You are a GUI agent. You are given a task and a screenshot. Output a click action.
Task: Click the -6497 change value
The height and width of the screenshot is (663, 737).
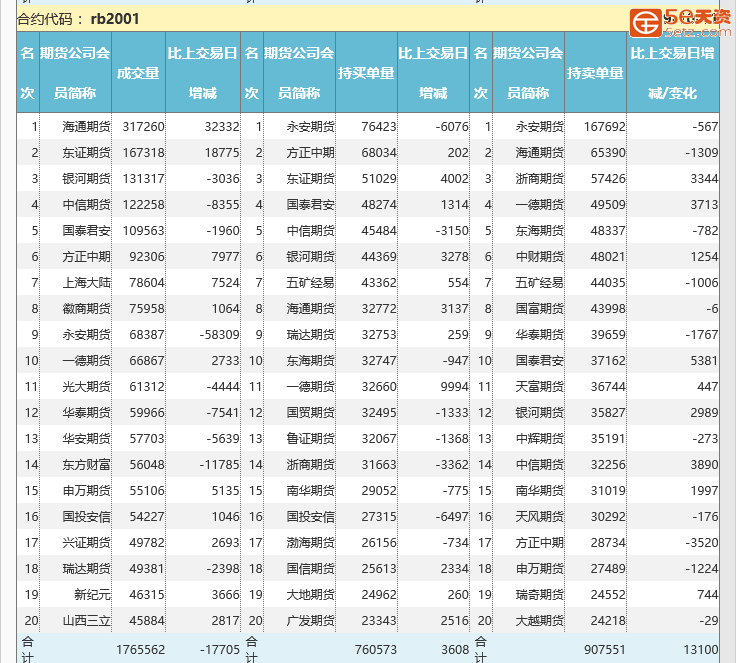452,517
